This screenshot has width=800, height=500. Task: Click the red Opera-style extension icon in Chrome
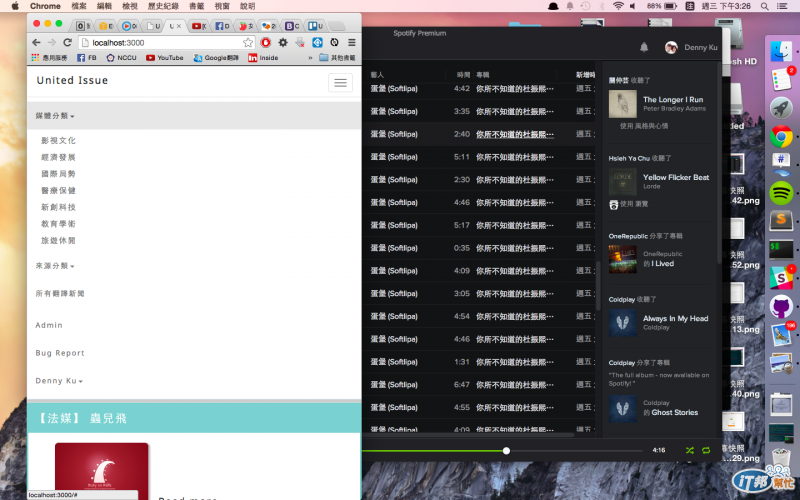pos(265,42)
